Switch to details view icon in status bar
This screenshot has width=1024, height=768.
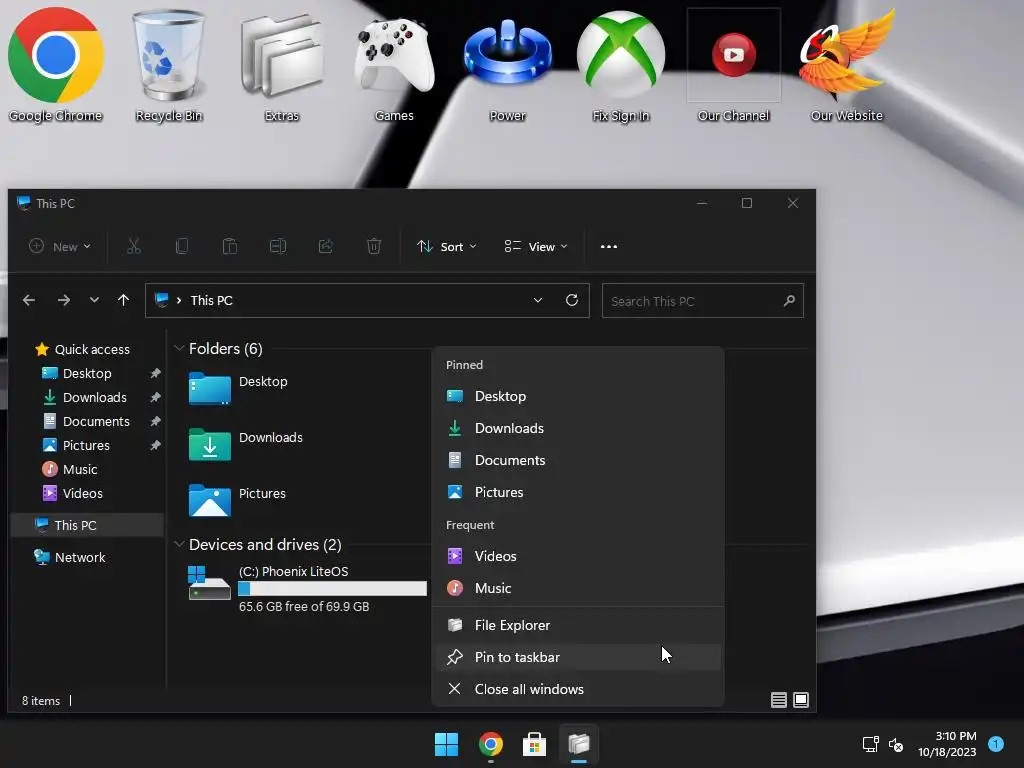click(778, 700)
